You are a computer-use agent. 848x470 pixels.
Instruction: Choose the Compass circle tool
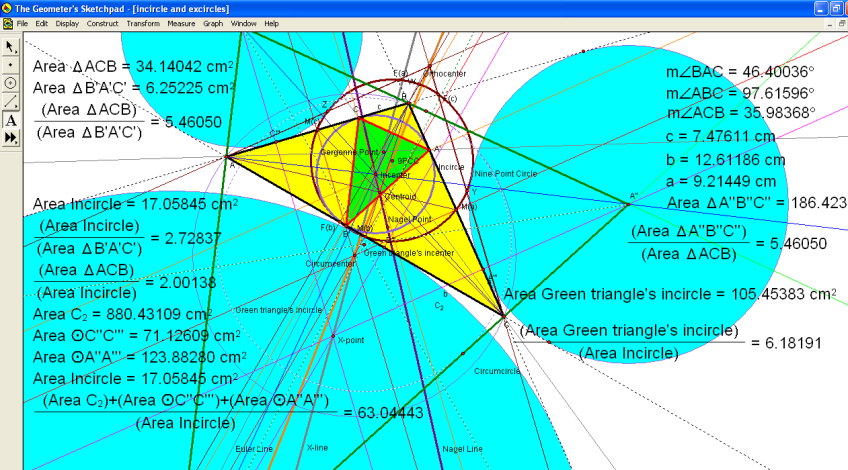coord(10,83)
